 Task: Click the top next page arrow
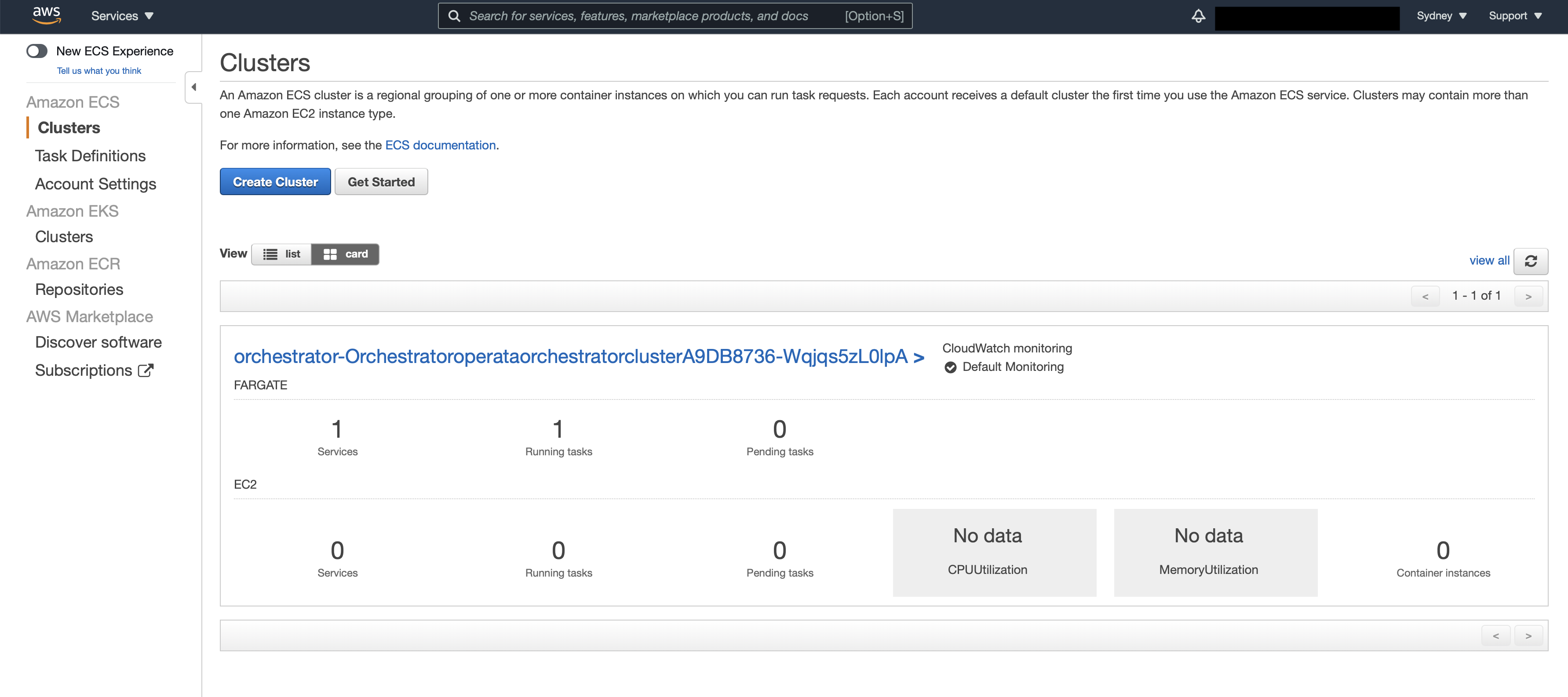click(1528, 296)
